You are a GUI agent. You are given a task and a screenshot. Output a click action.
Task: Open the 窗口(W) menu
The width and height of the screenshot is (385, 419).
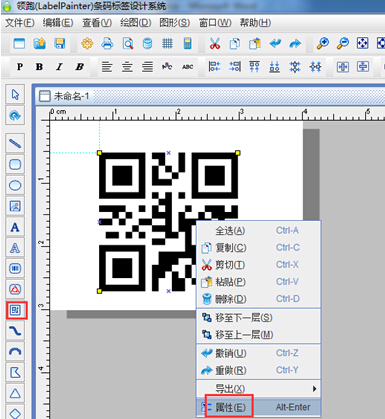[215, 23]
